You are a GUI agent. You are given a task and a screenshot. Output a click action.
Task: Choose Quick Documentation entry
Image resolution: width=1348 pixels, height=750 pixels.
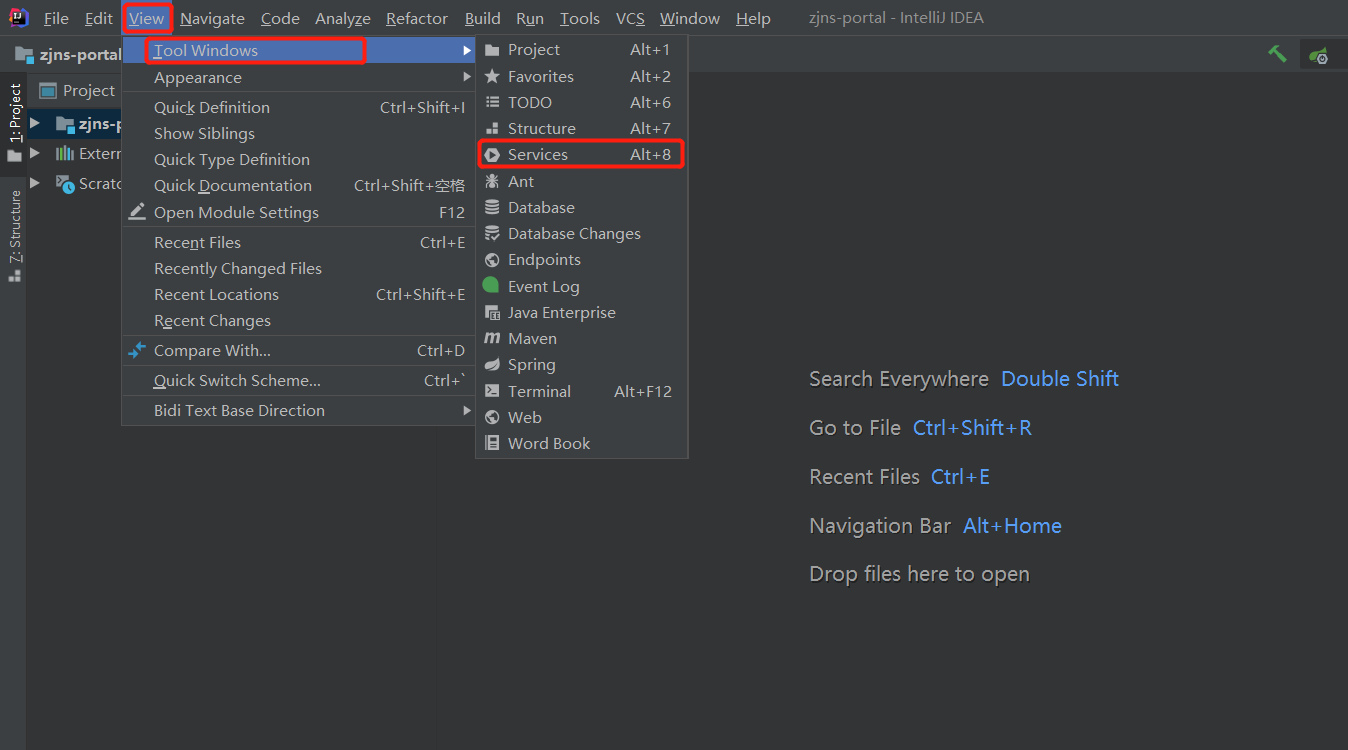(298, 185)
